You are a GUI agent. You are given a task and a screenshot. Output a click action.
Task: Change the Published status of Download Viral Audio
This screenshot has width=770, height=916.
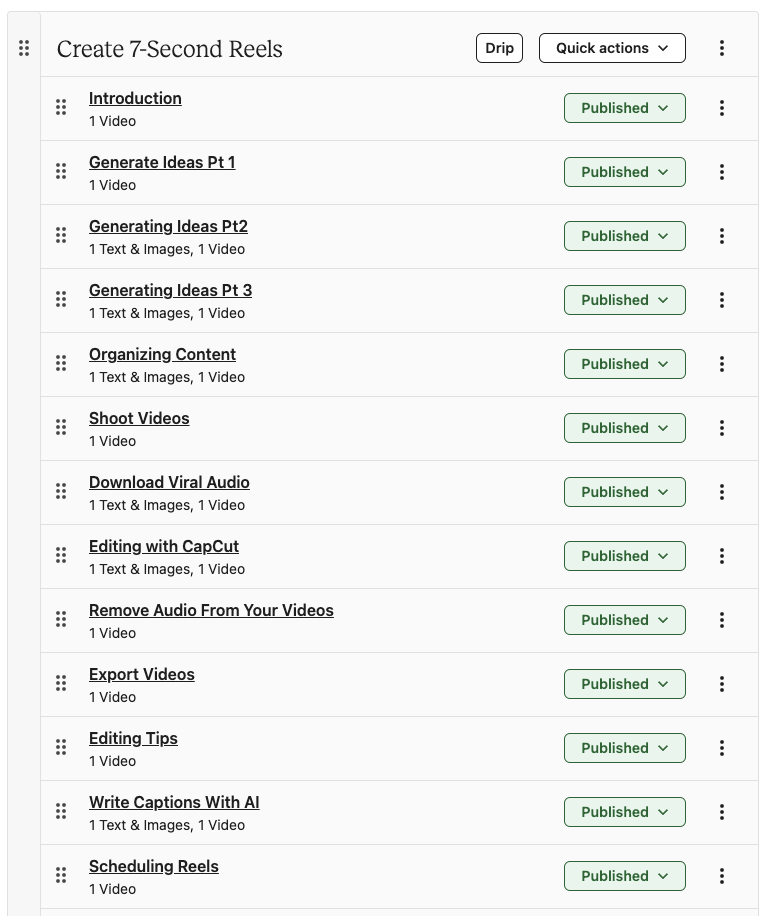tap(625, 492)
